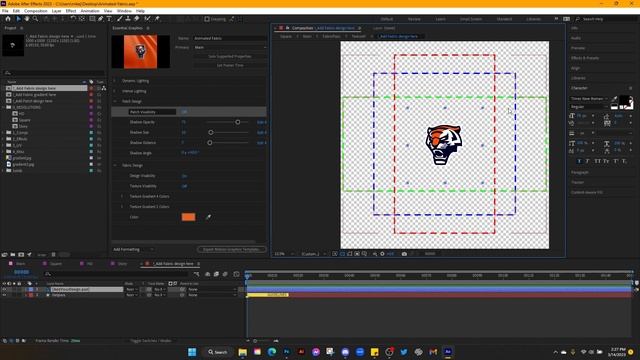Create a new folder in Project panel
640x360 pixels.
tap(13, 255)
